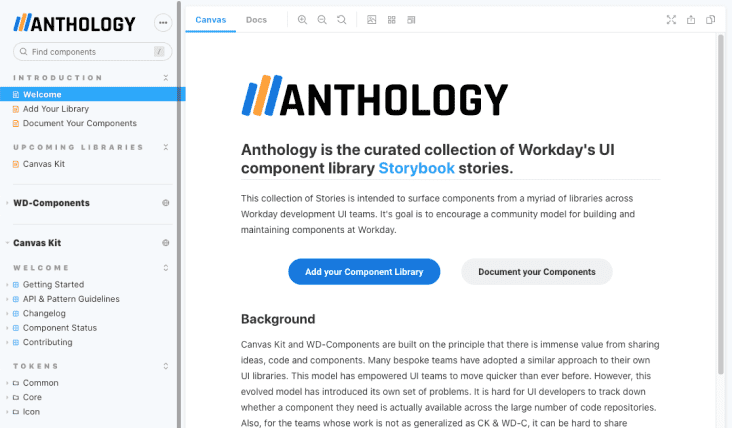Open canvas in new tab
The height and width of the screenshot is (428, 732).
(x=691, y=20)
